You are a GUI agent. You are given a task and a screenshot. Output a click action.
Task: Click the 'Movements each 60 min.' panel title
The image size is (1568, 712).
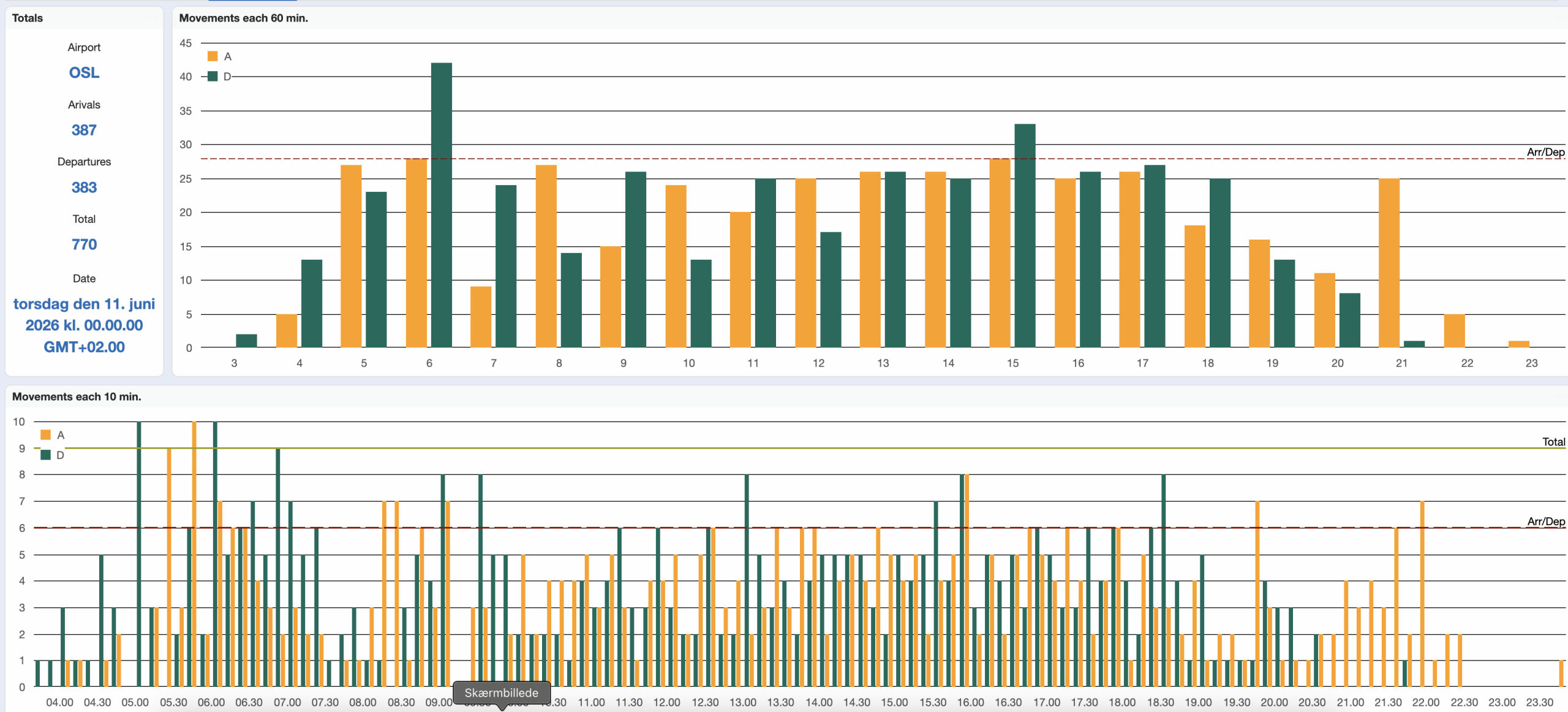coord(243,18)
